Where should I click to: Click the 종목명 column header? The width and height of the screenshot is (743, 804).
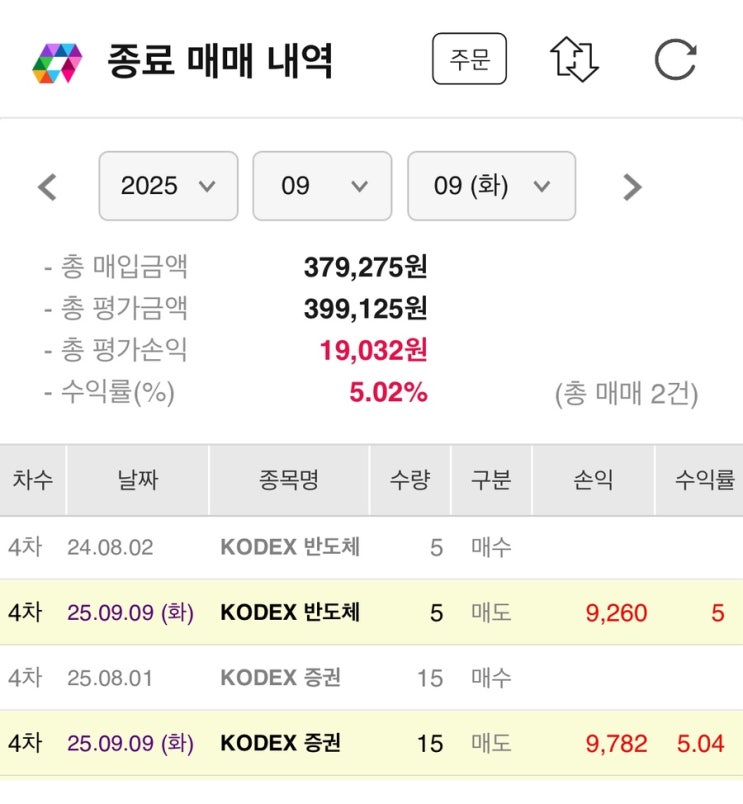click(288, 480)
